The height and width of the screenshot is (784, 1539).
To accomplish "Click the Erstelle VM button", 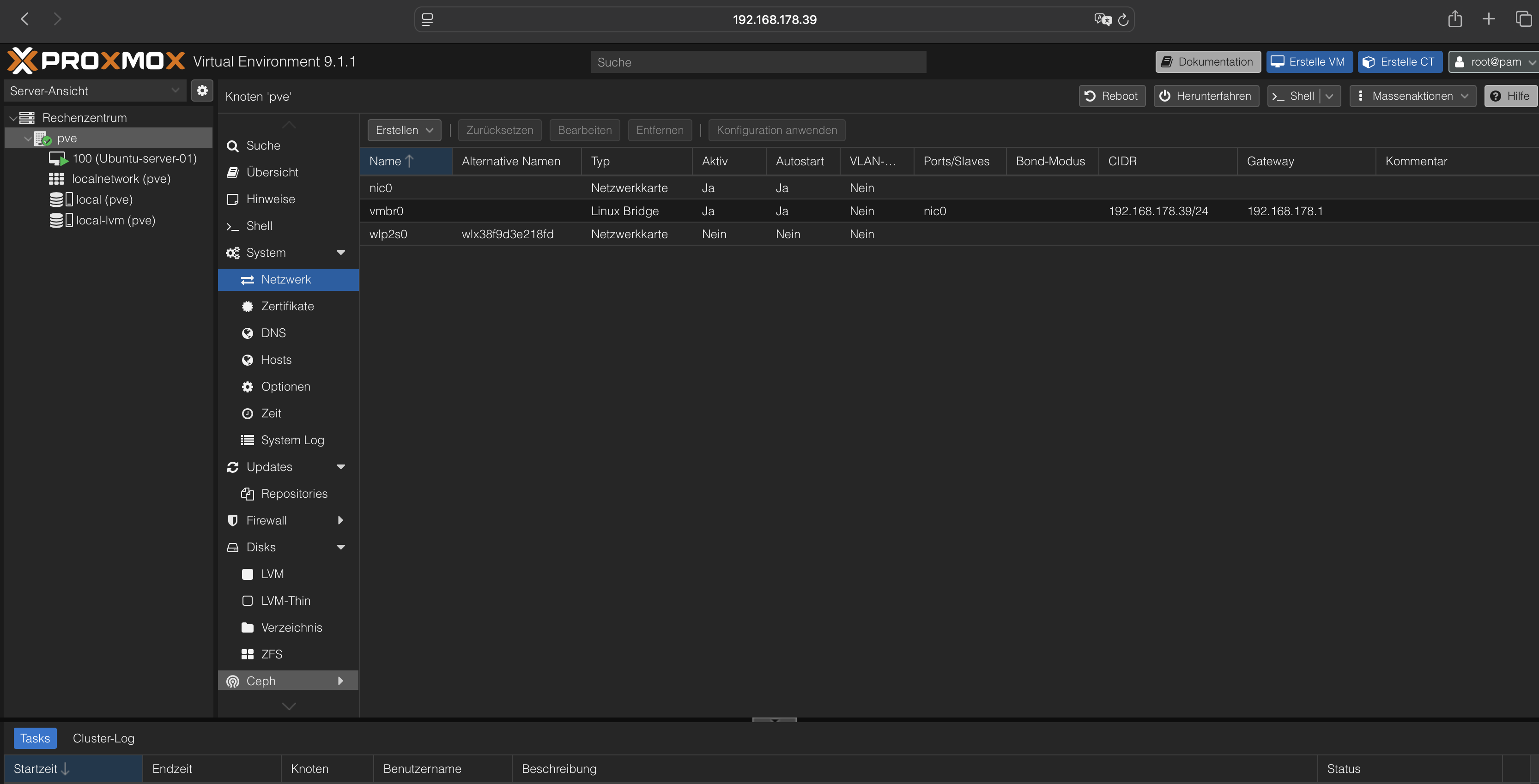I will [1309, 62].
